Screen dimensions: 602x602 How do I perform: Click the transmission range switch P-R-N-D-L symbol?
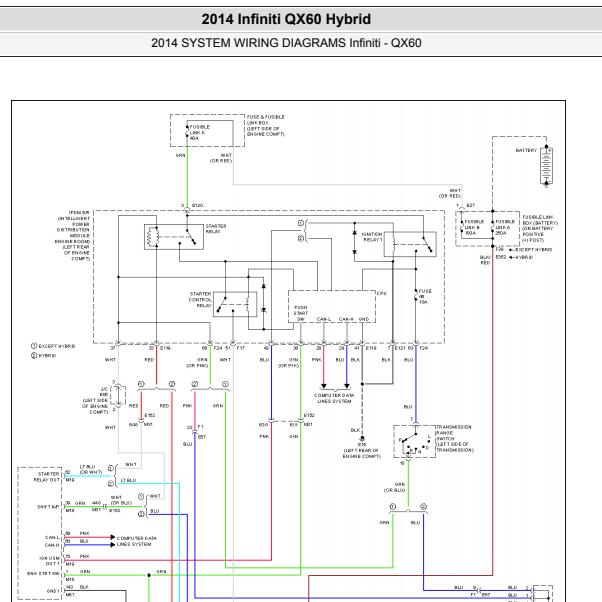(x=415, y=442)
